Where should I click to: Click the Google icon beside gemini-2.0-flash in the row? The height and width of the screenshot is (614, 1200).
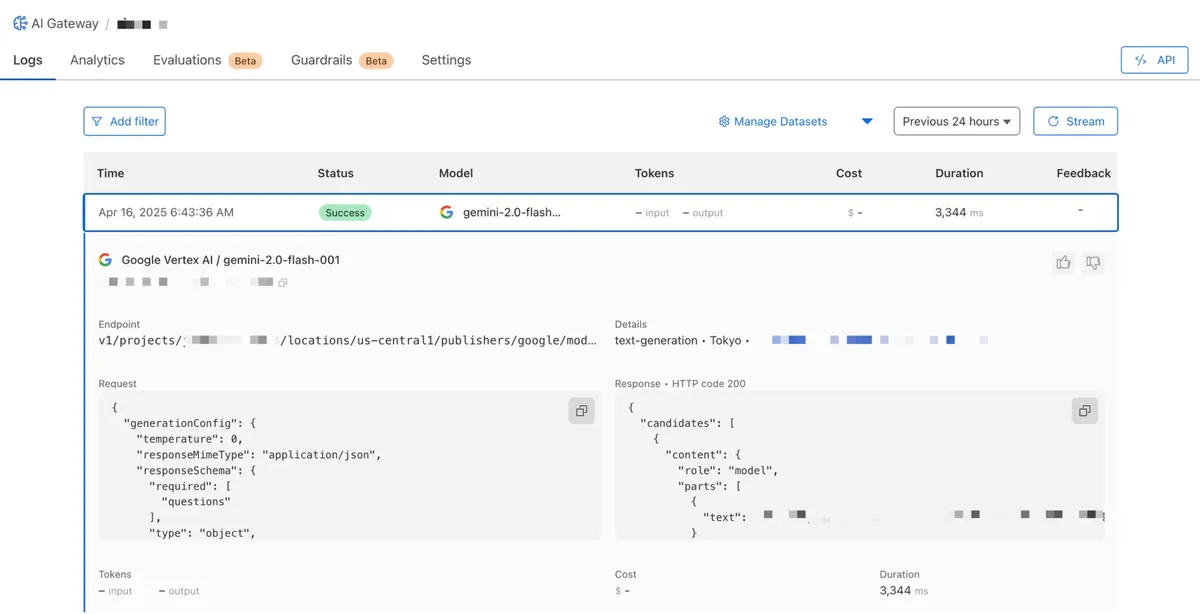[x=446, y=212]
